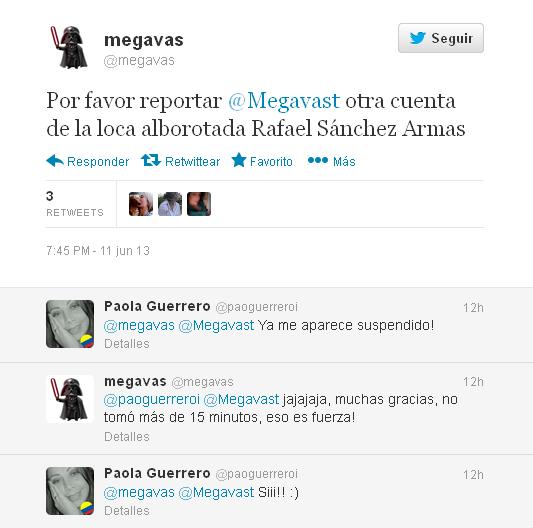Click the Responder reply arrow icon

[55, 160]
